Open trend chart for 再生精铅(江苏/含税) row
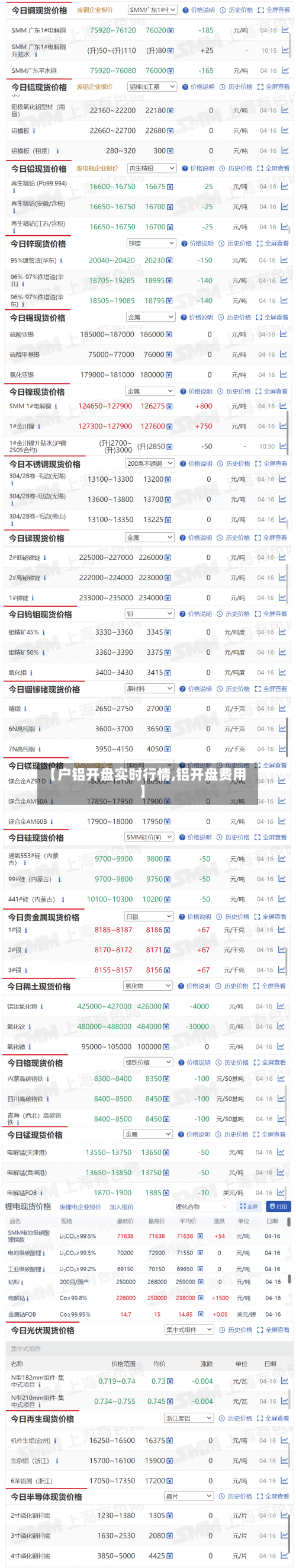 tap(284, 226)
